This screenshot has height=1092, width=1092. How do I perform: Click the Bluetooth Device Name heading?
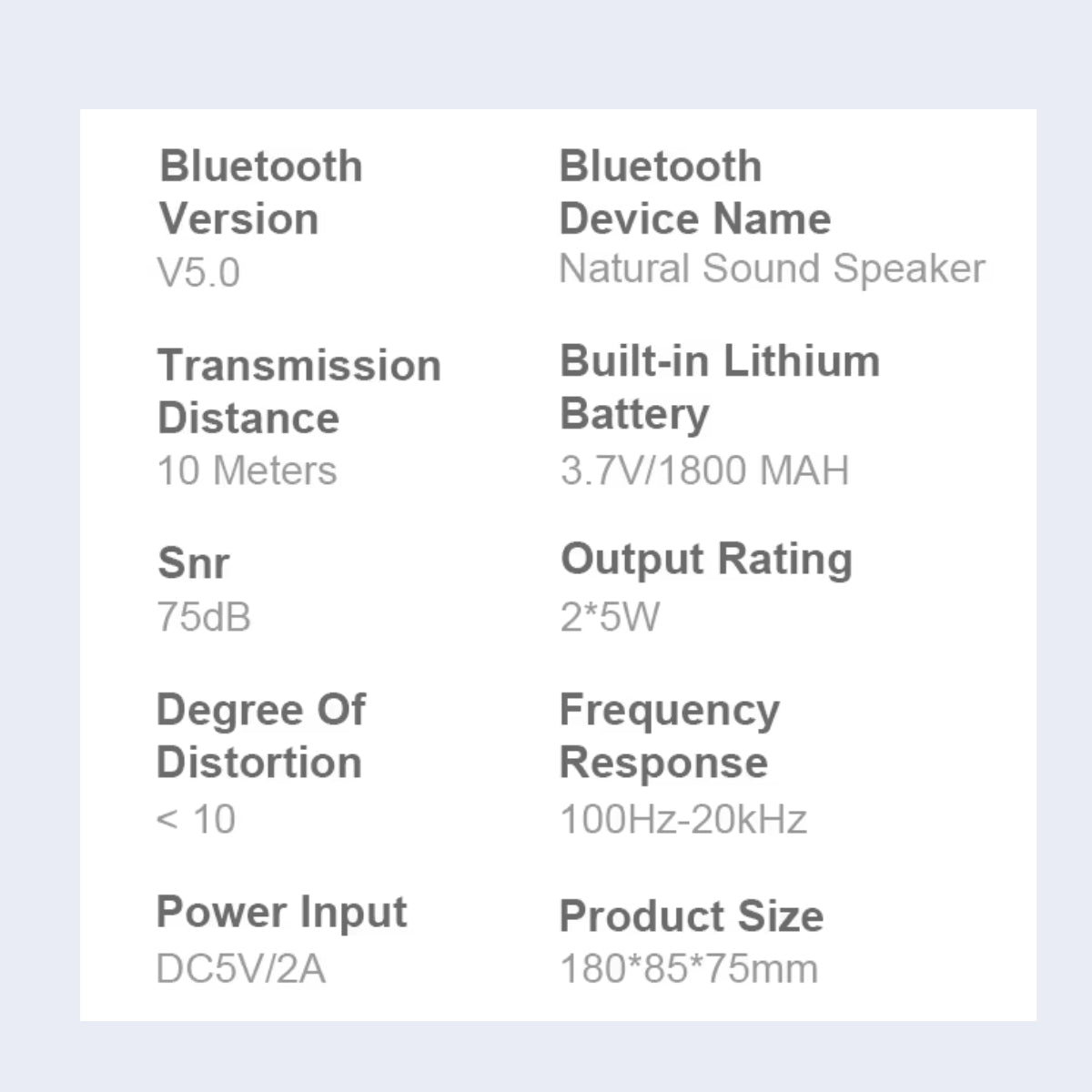click(x=694, y=192)
